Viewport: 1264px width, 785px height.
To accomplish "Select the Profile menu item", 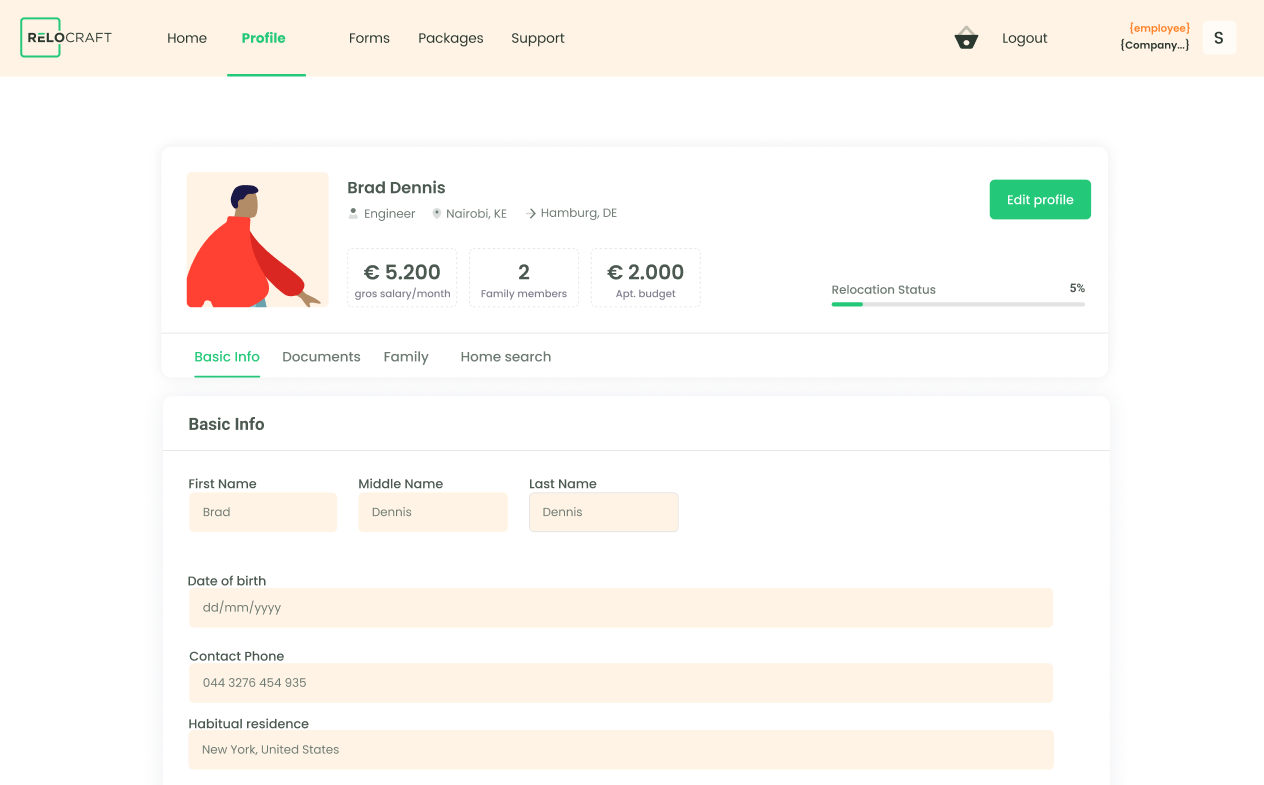I will tap(264, 38).
